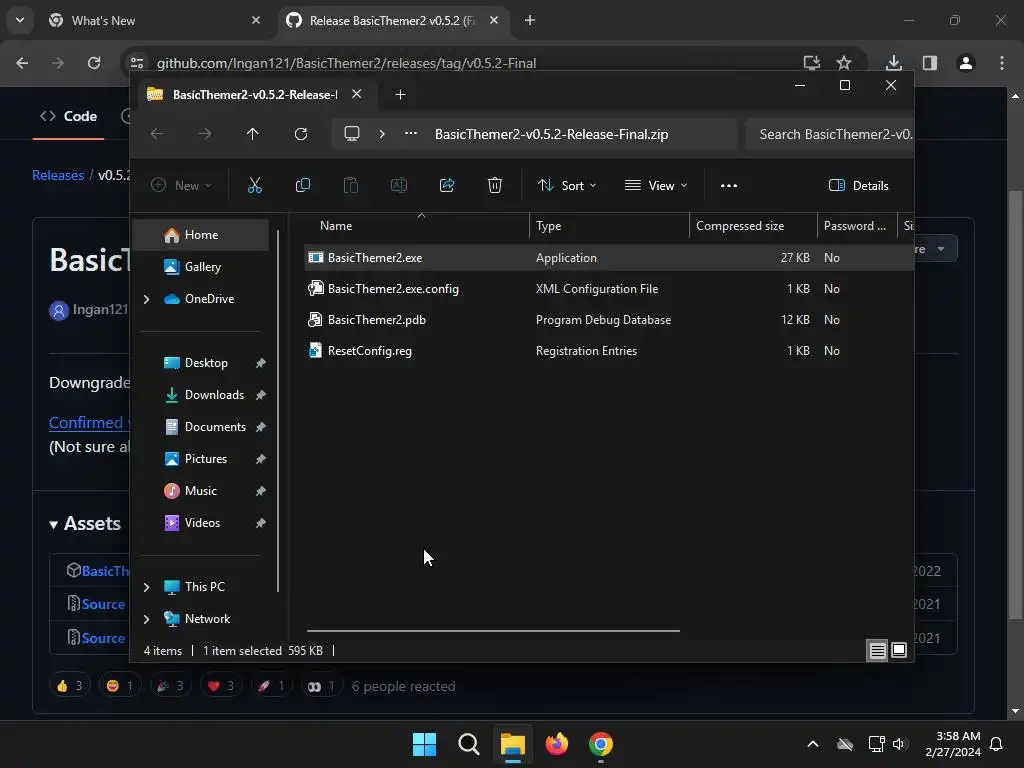This screenshot has height=768, width=1024.
Task: Click the horizontal scrollbar in file list
Action: coord(493,631)
